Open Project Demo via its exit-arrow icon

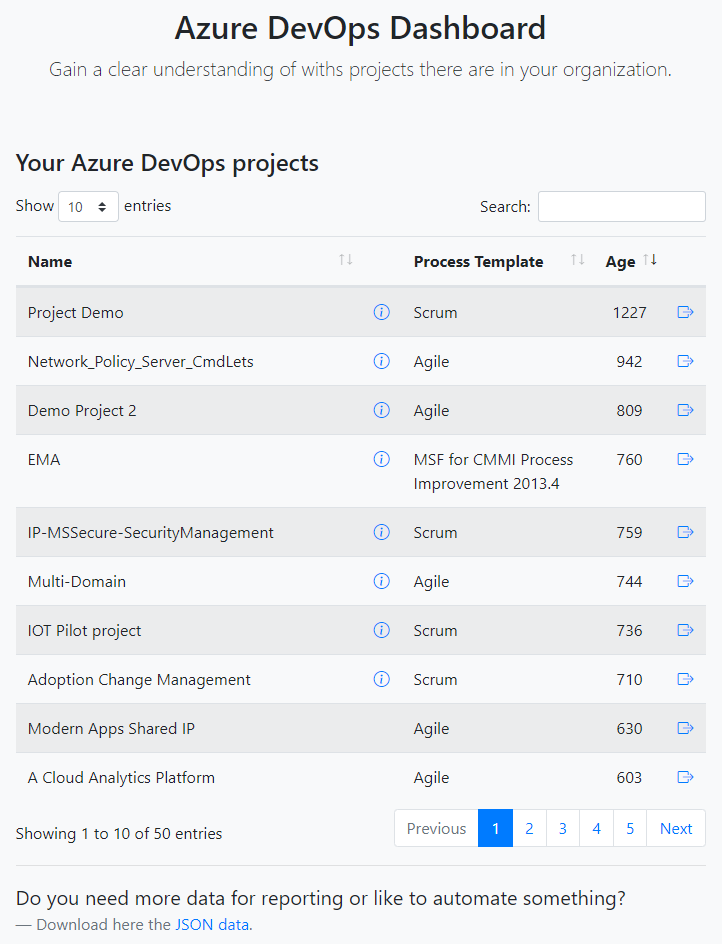pyautogui.click(x=685, y=312)
